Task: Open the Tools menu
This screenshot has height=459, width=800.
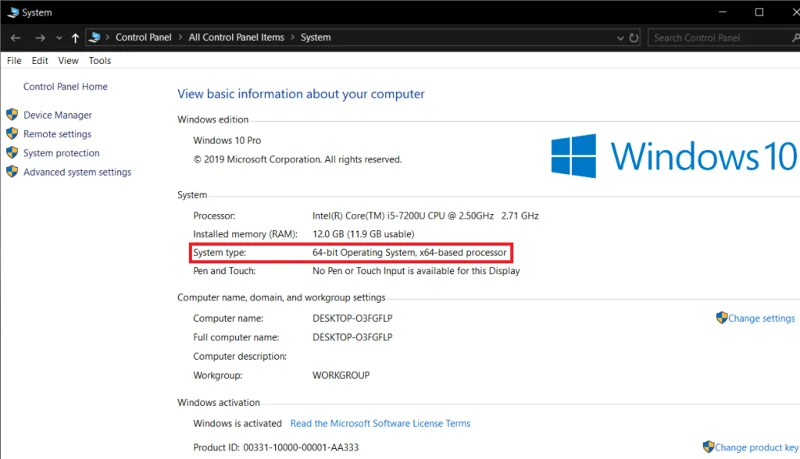Action: pos(99,61)
